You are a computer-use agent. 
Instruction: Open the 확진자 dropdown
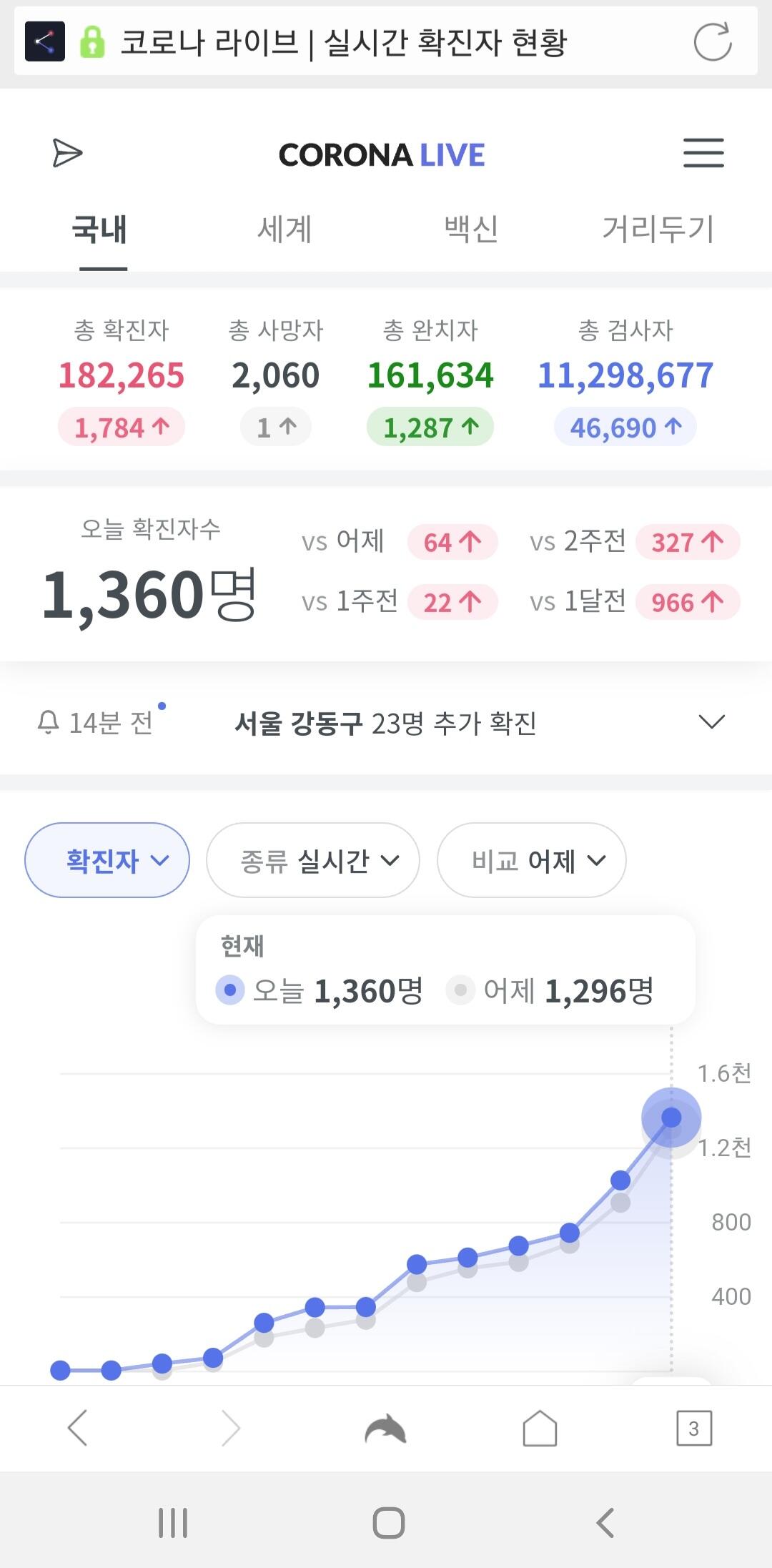(107, 860)
